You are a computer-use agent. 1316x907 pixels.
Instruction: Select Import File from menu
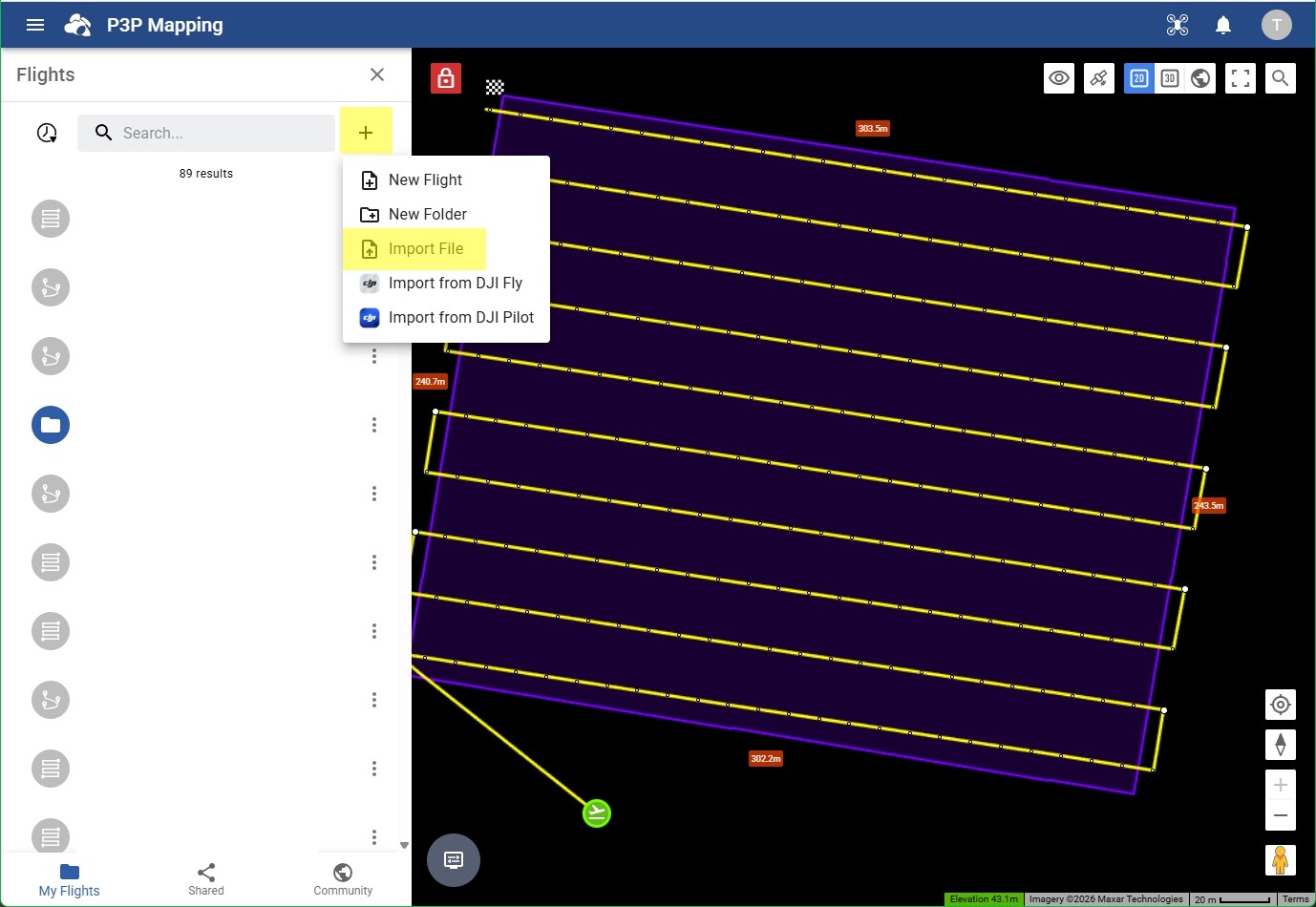(425, 249)
